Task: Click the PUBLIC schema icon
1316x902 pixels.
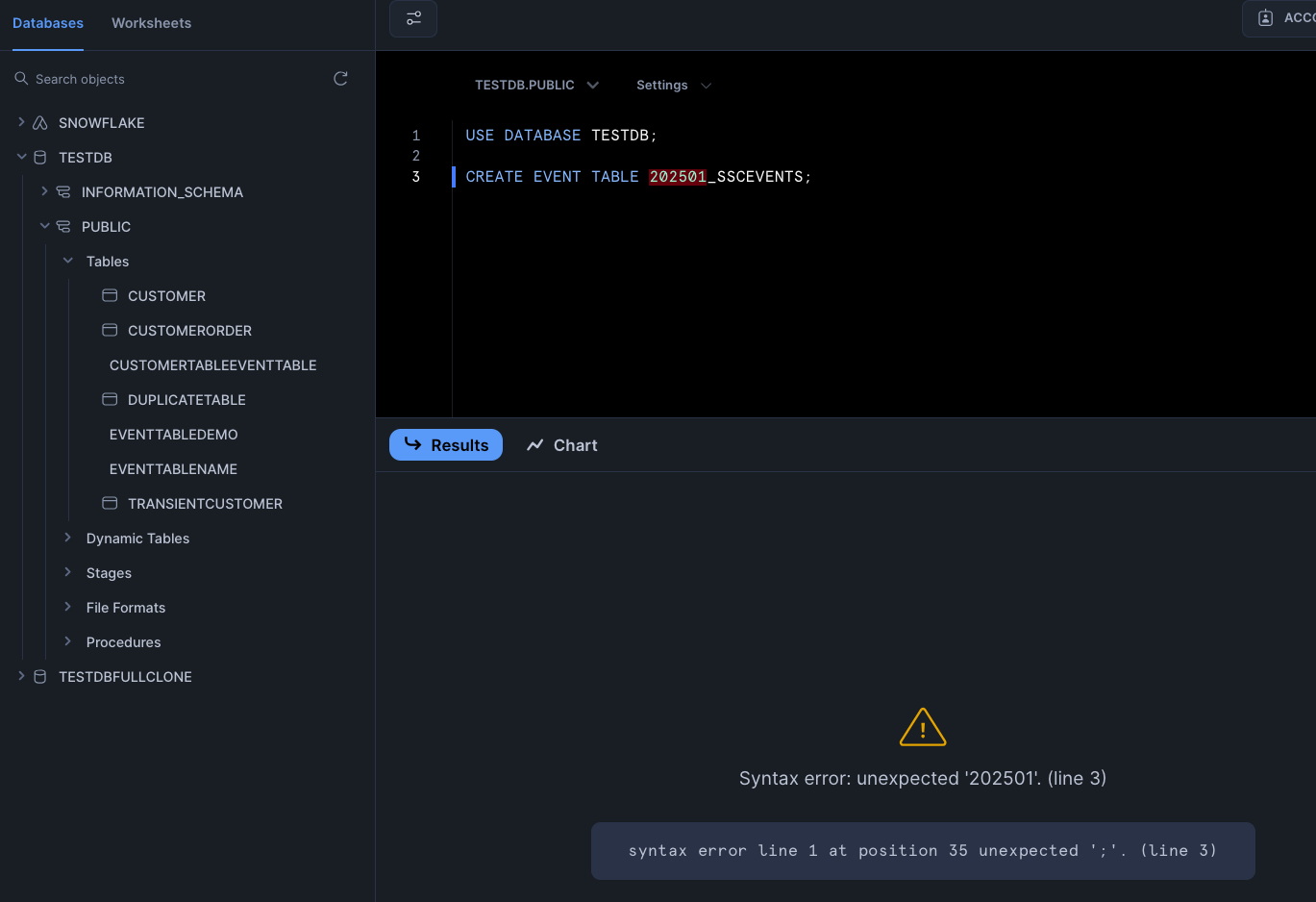Action: [63, 227]
